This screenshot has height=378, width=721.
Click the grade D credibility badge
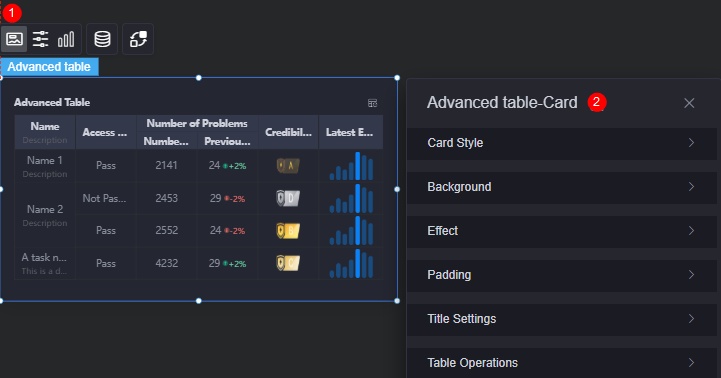[288, 198]
